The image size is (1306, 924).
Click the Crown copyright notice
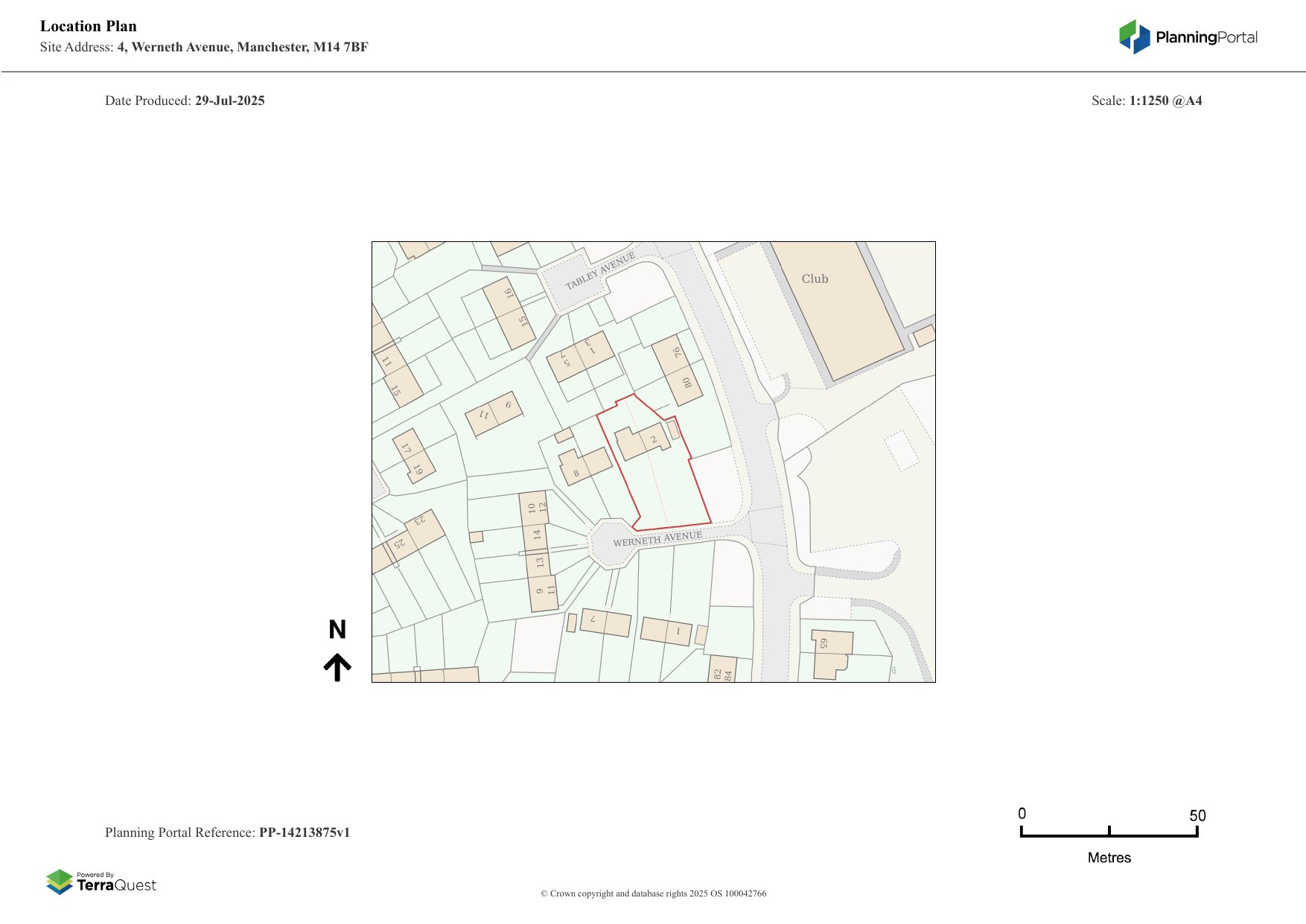653,893
